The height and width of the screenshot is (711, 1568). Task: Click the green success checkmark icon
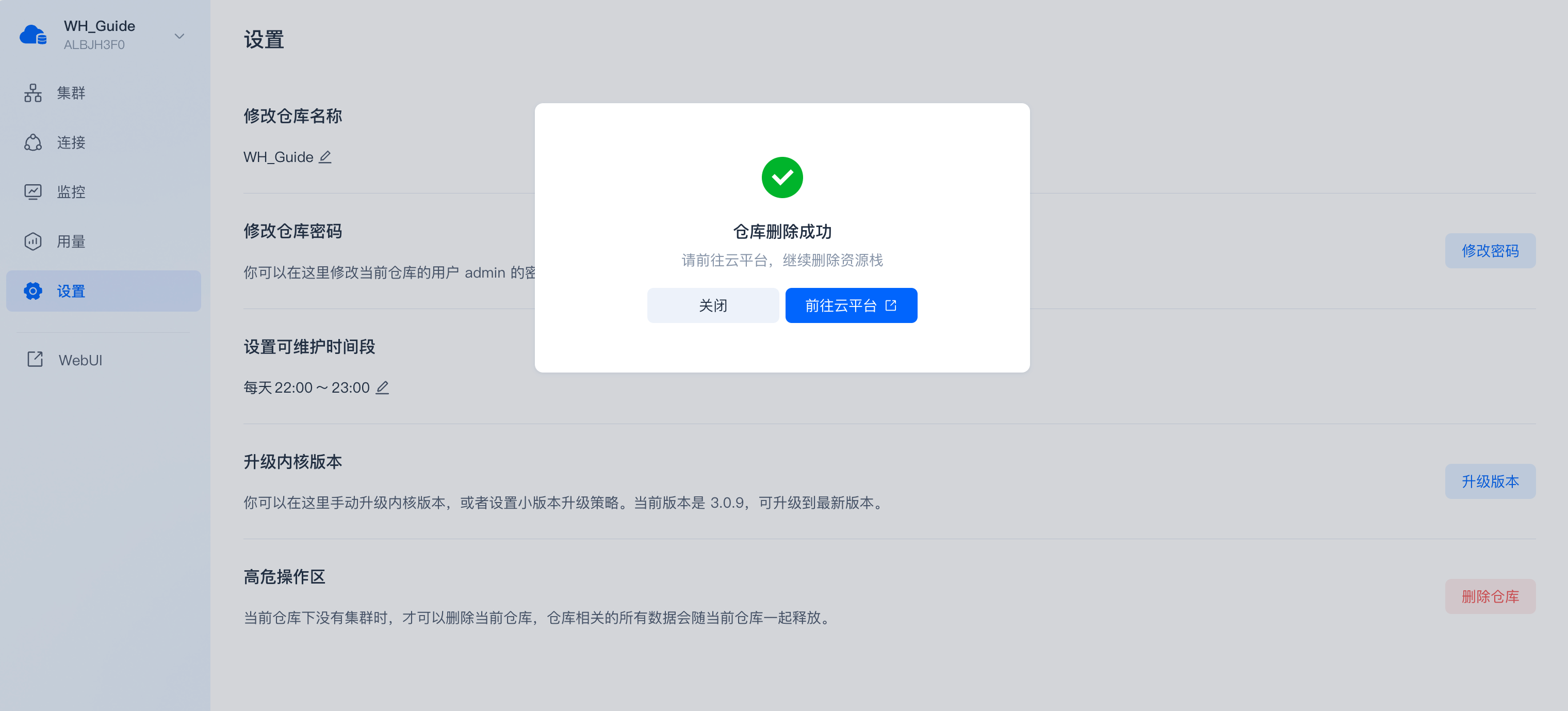tap(782, 177)
